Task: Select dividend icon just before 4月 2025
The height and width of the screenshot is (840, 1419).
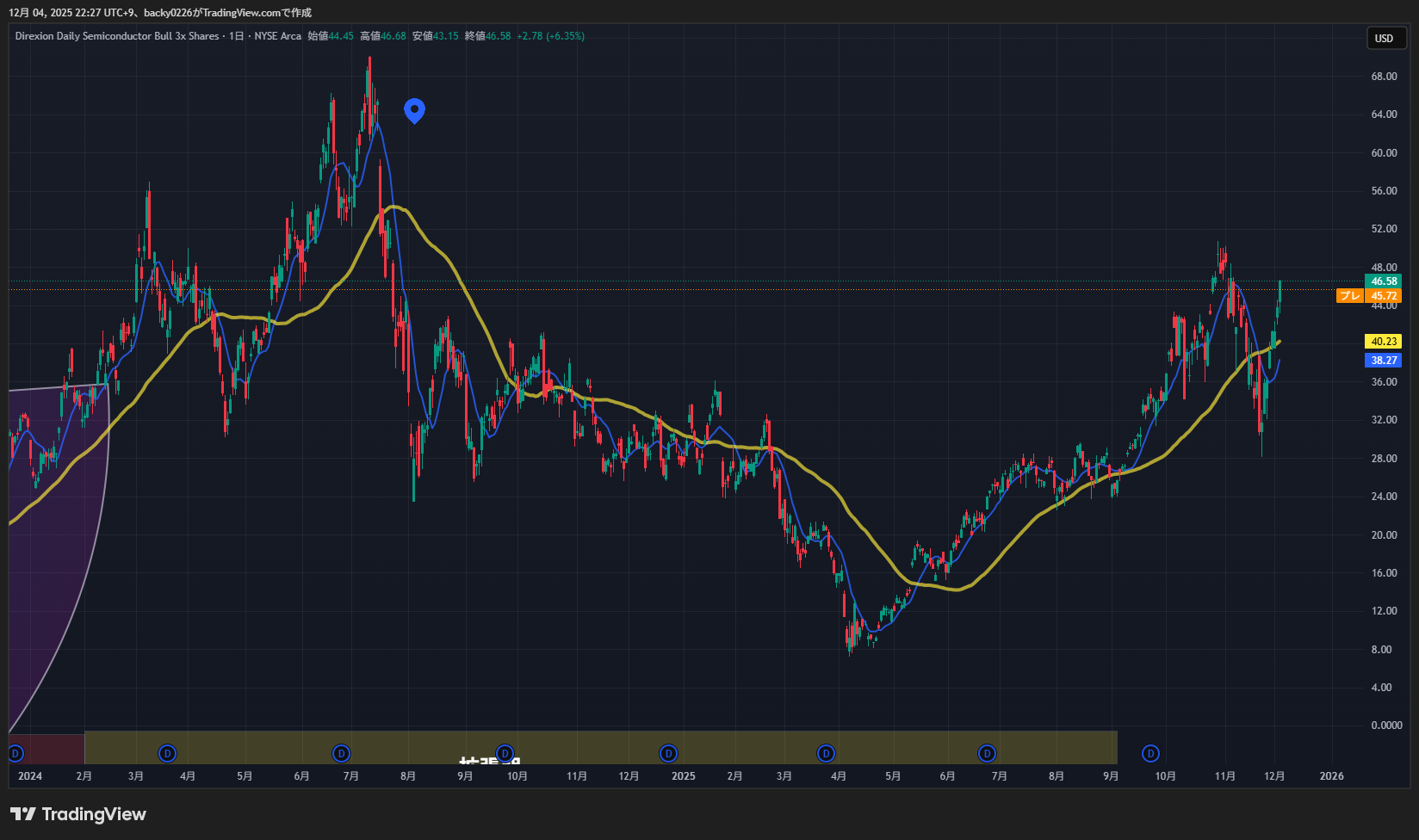Action: [826, 754]
